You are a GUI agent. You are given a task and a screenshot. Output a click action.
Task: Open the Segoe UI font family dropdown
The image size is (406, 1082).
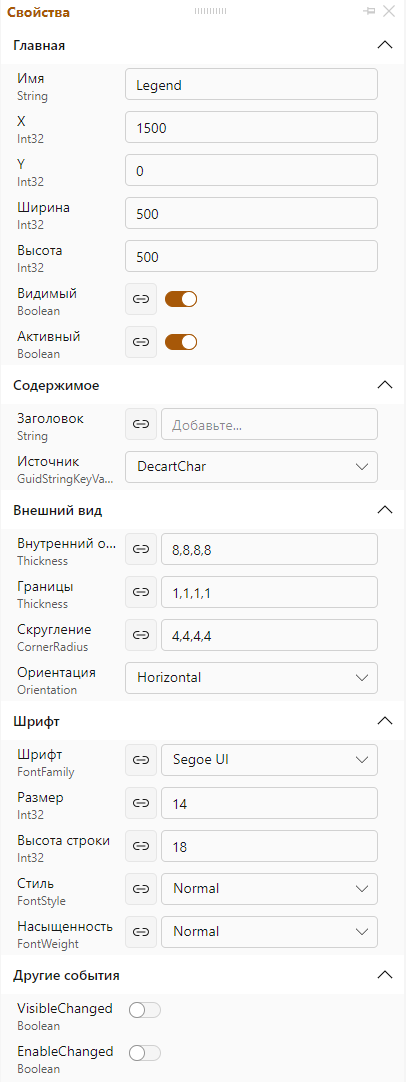pos(269,760)
